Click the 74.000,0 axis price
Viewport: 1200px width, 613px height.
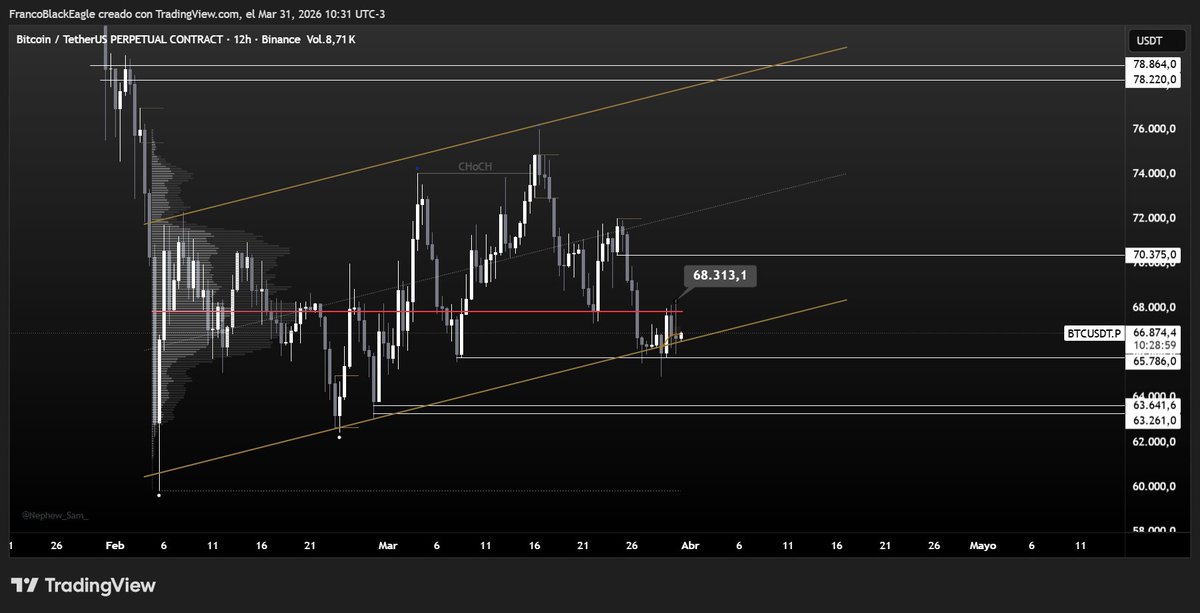click(1154, 174)
